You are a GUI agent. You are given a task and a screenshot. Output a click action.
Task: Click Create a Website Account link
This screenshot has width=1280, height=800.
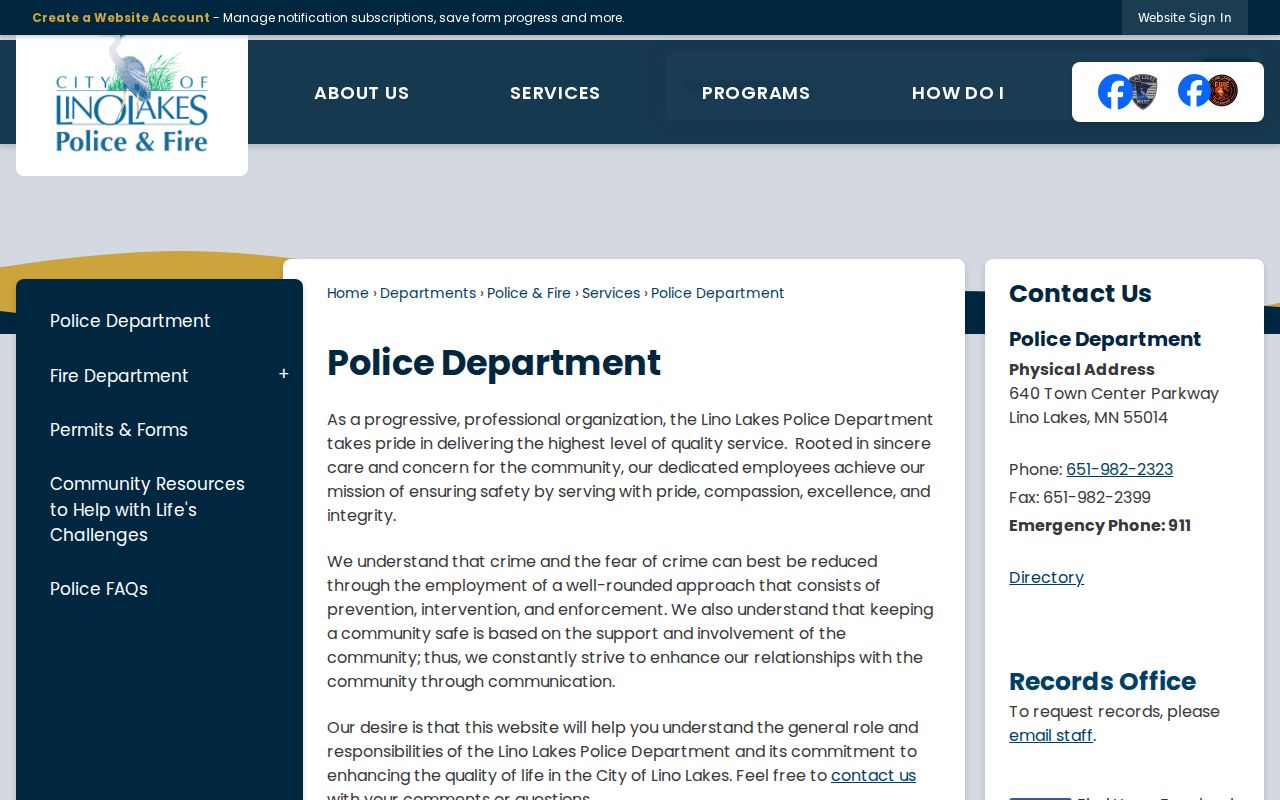click(x=121, y=18)
